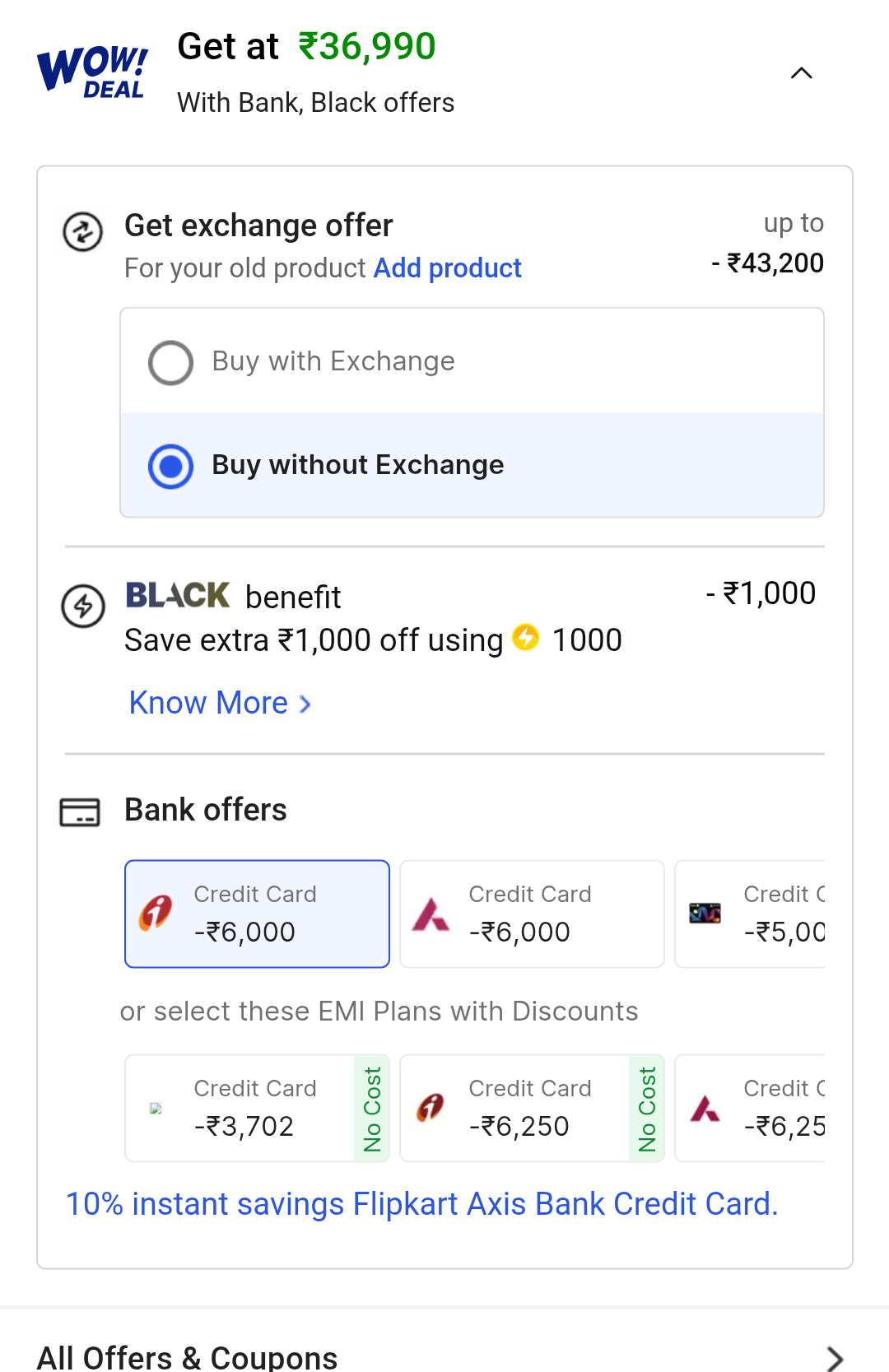Select the Buy without Exchange radio button
The height and width of the screenshot is (1372, 889).
click(170, 466)
